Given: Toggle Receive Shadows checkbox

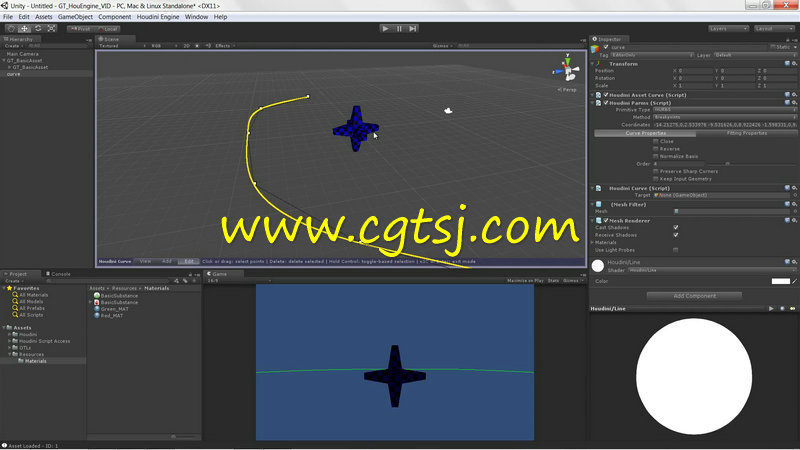Looking at the screenshot, I should click(676, 235).
